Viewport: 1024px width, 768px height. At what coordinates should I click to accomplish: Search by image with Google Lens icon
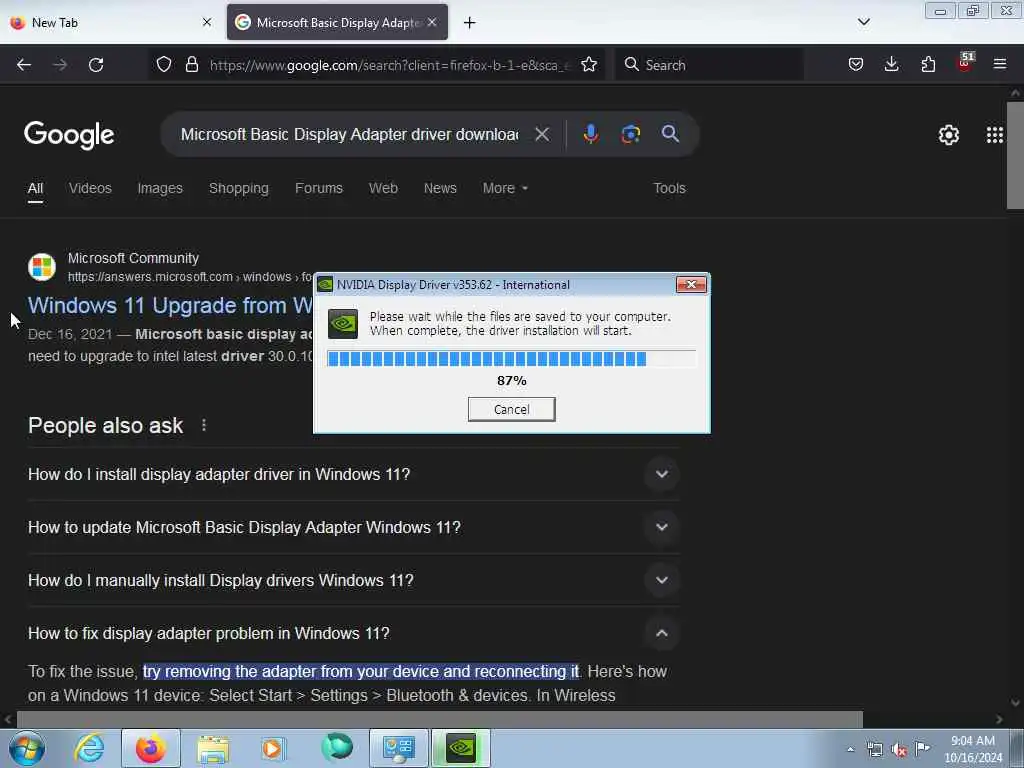(x=630, y=134)
